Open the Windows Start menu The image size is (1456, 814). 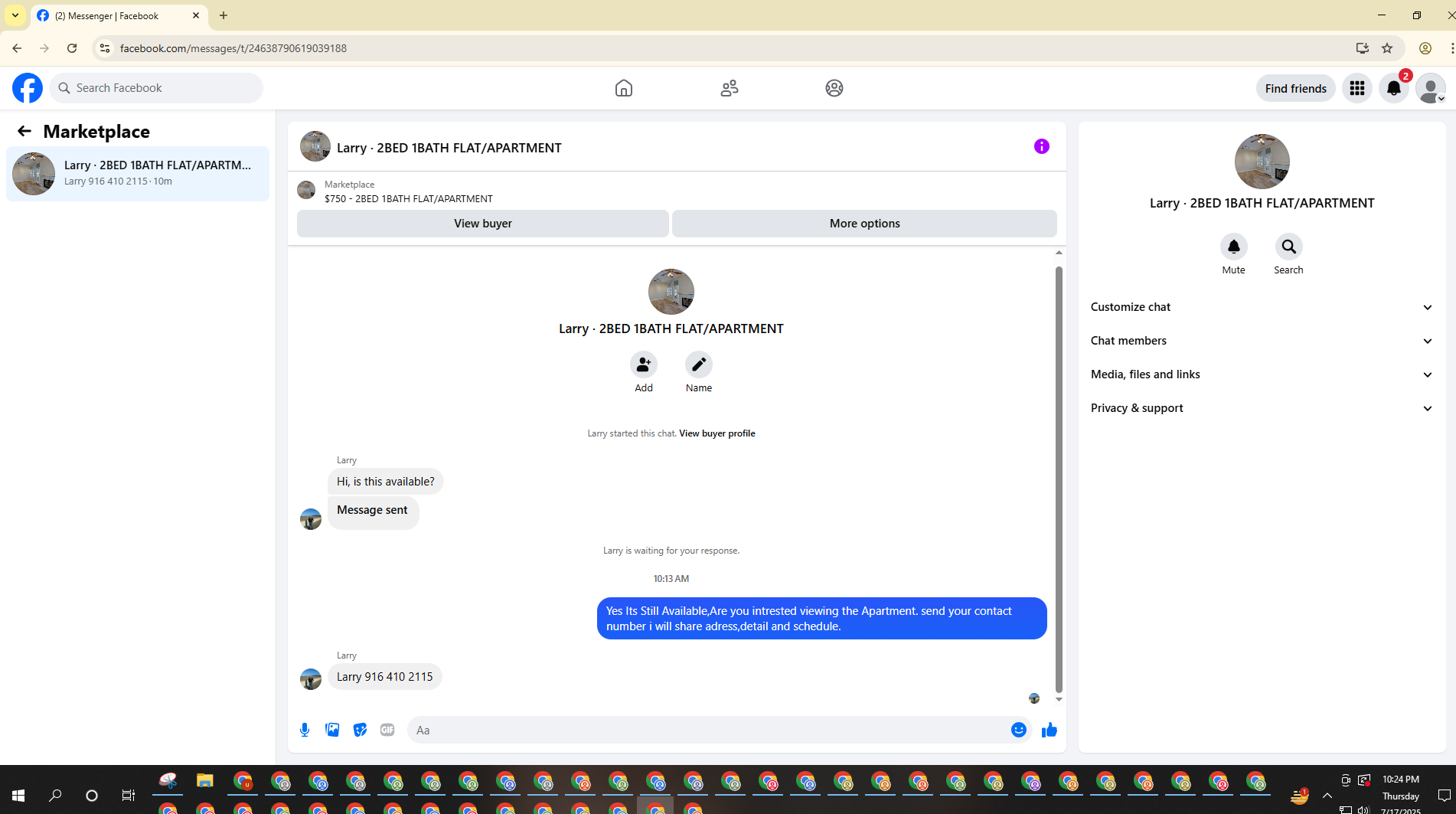click(x=18, y=796)
